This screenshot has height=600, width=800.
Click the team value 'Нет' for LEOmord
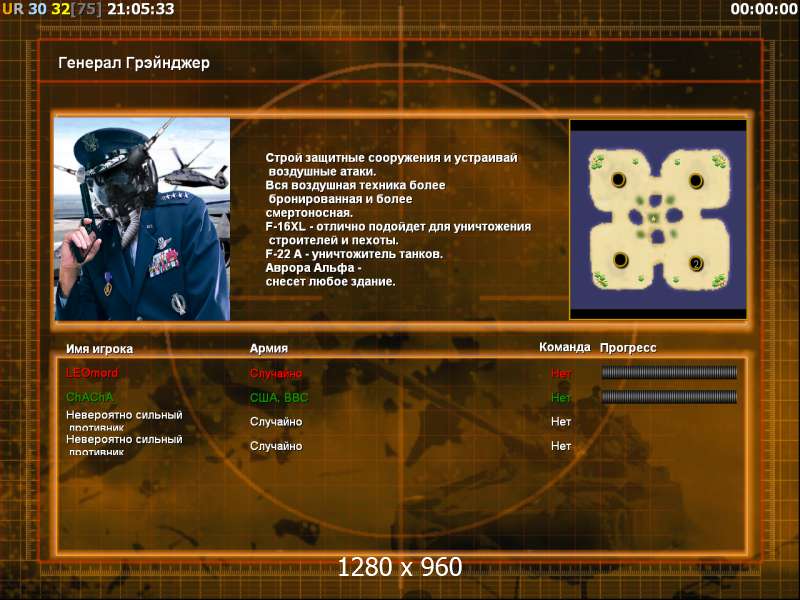pos(561,373)
